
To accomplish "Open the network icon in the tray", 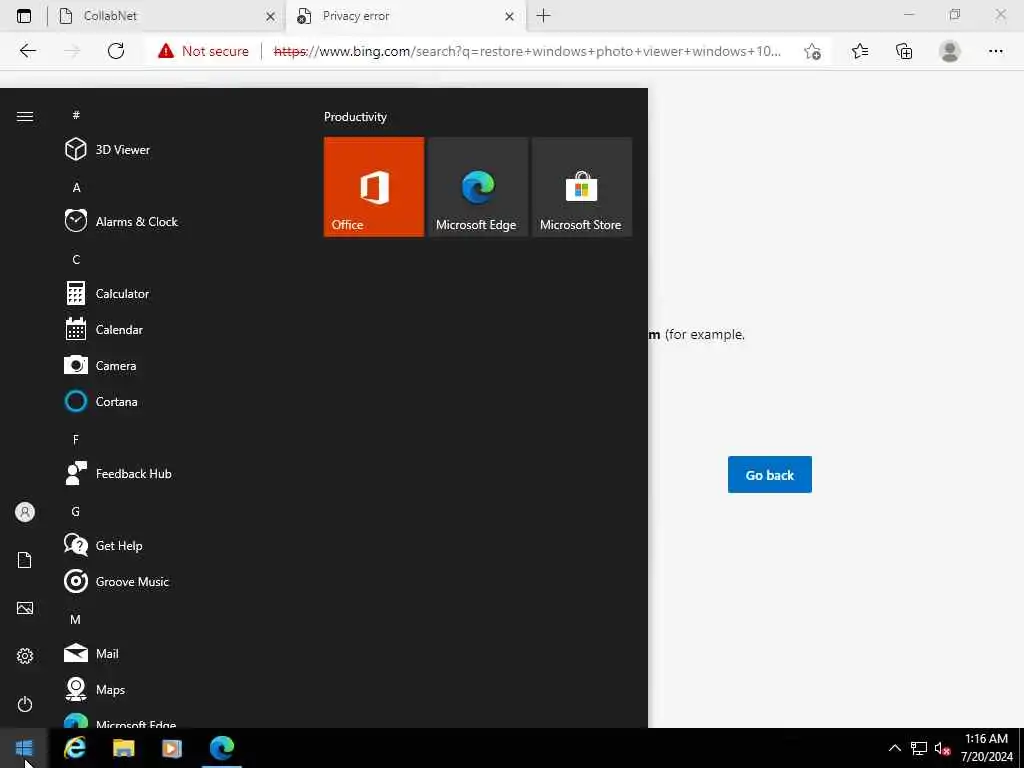I will 919,748.
